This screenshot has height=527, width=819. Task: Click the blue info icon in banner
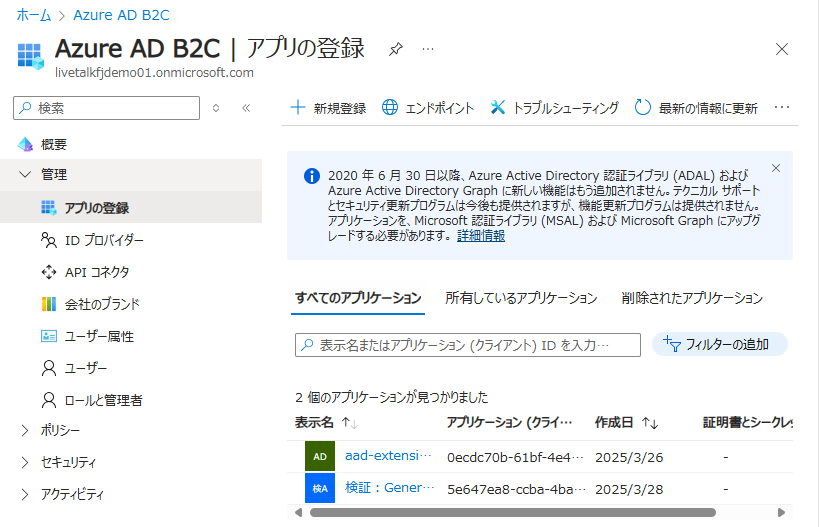click(312, 176)
